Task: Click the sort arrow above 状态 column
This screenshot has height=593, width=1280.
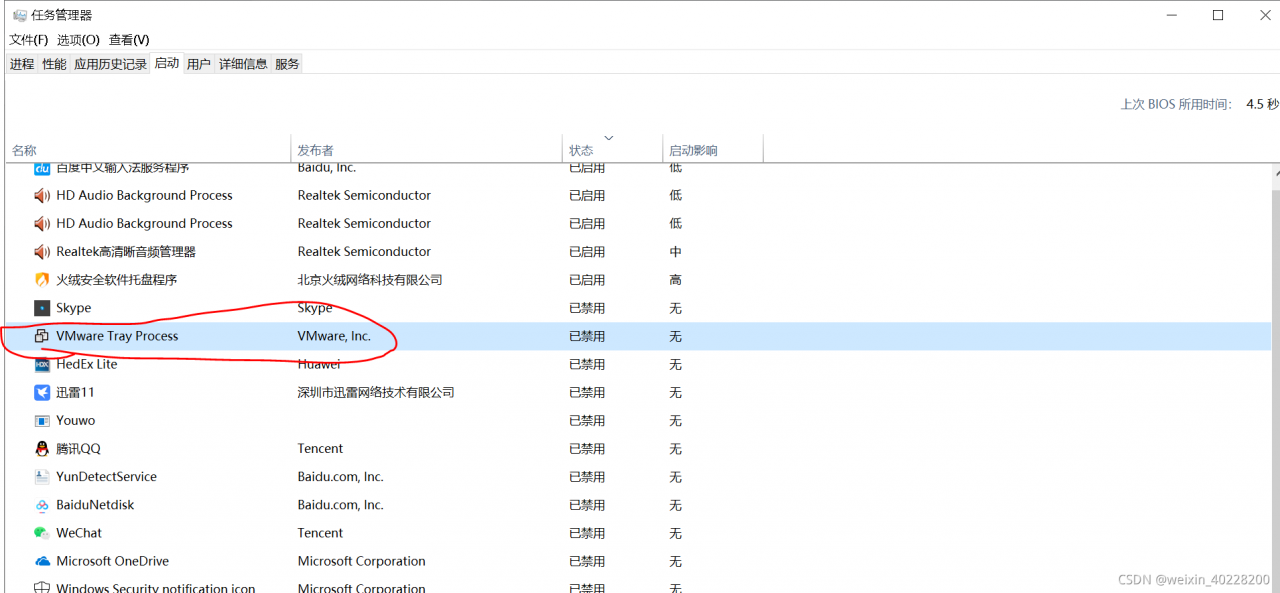Action: [609, 138]
